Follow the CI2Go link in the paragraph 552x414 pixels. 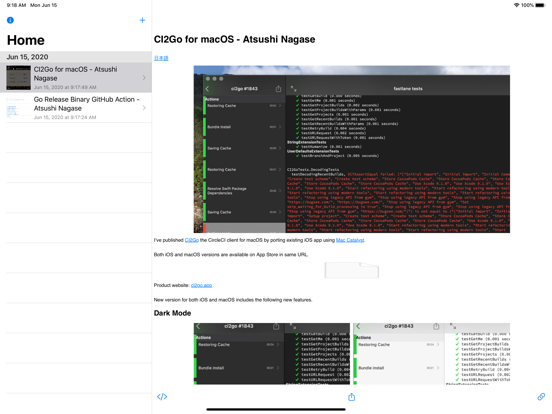[192, 240]
